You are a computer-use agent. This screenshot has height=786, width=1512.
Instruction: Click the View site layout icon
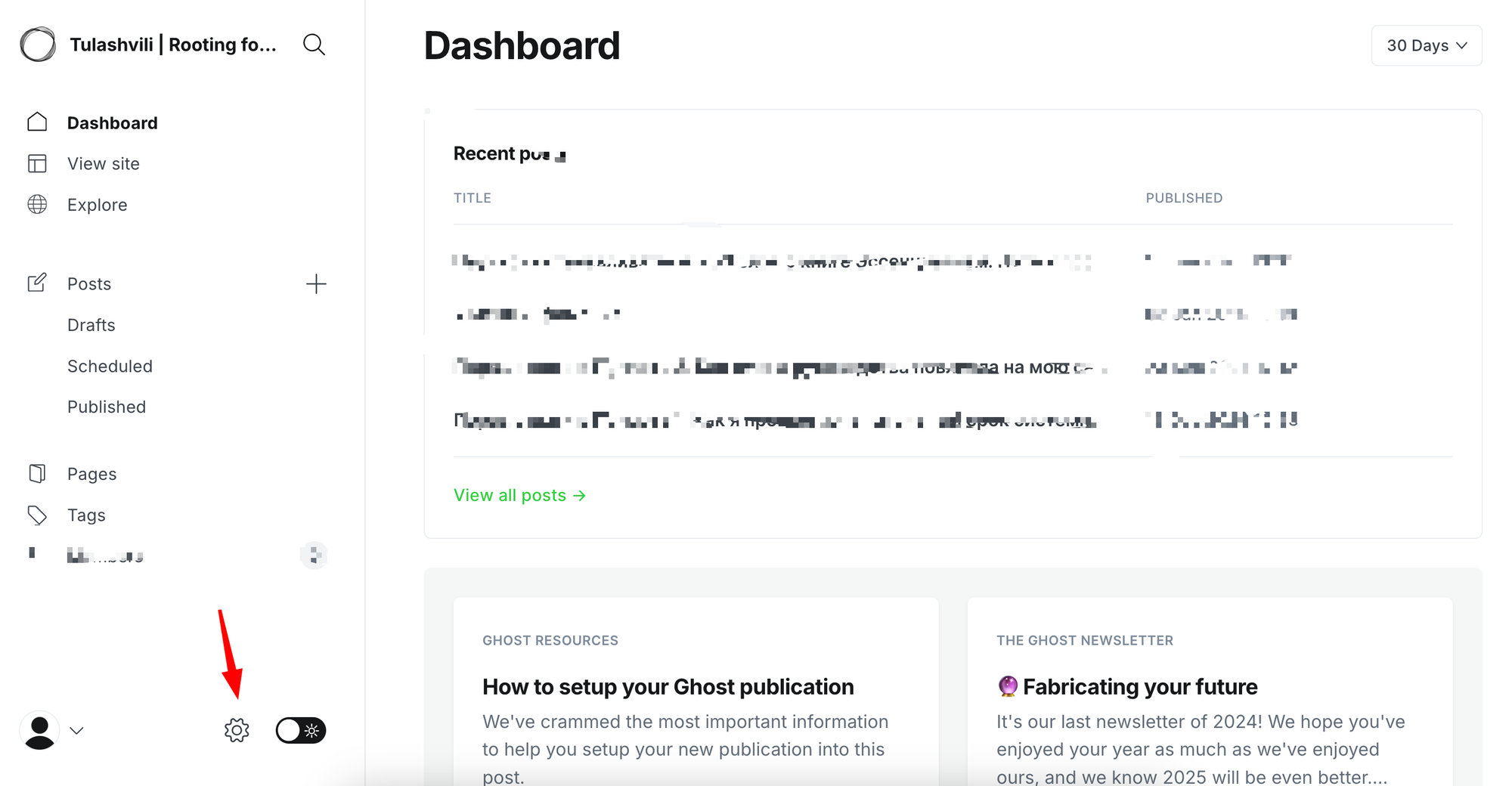pyautogui.click(x=37, y=164)
